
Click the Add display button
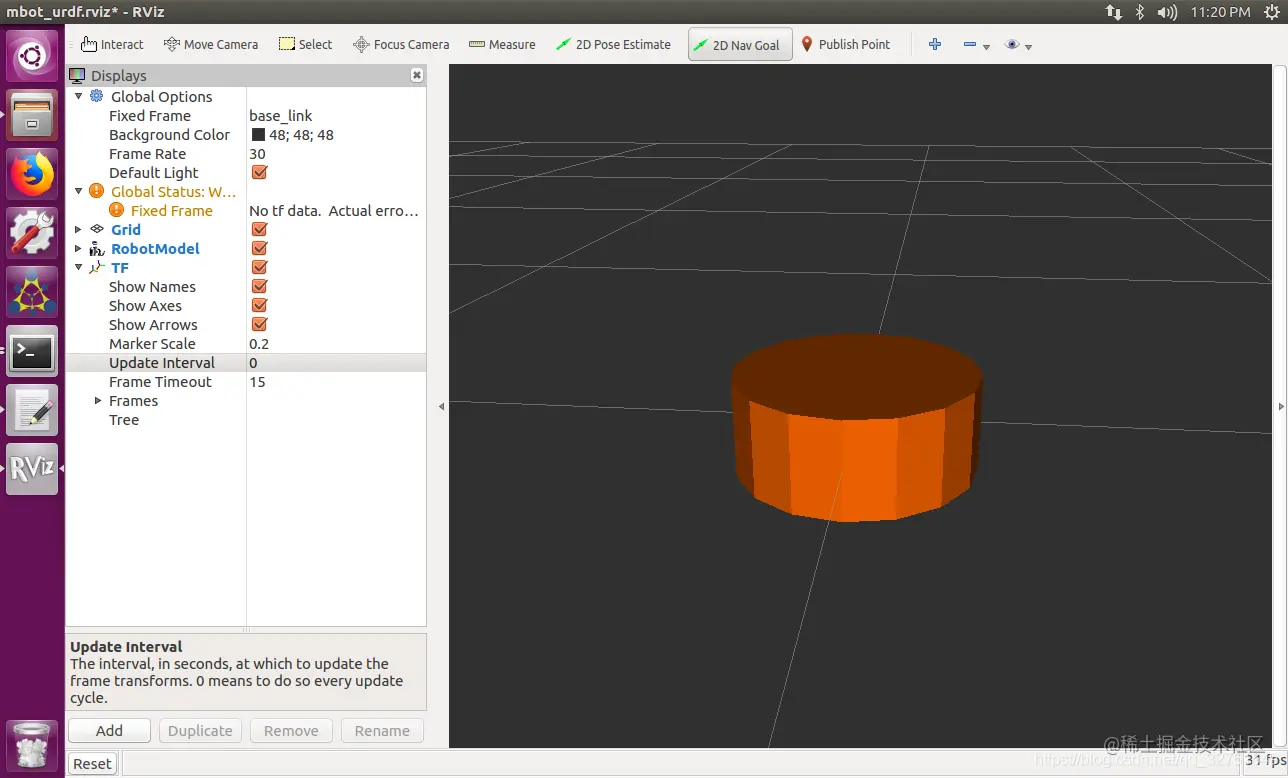pos(109,730)
